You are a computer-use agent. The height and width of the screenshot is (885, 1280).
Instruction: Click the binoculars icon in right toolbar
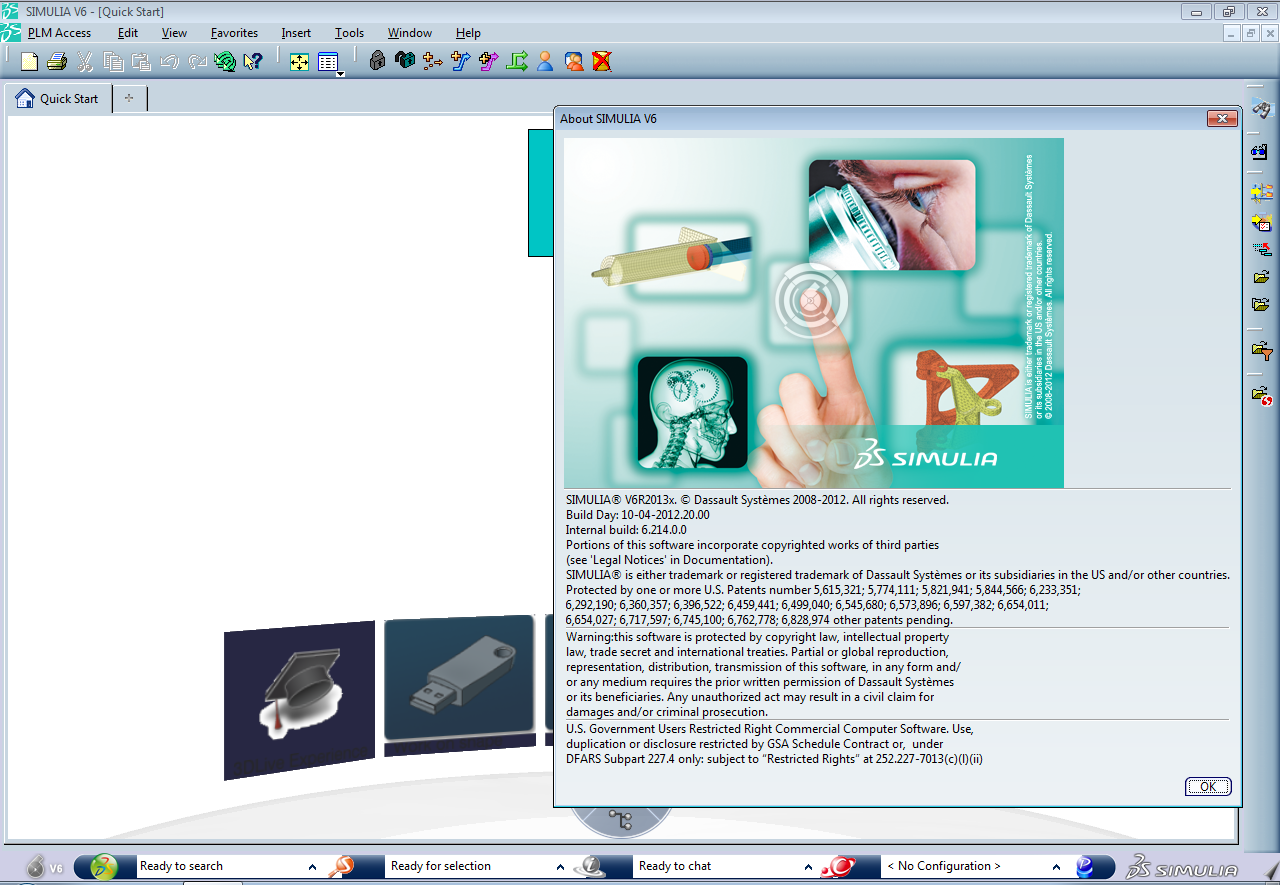(x=1262, y=107)
